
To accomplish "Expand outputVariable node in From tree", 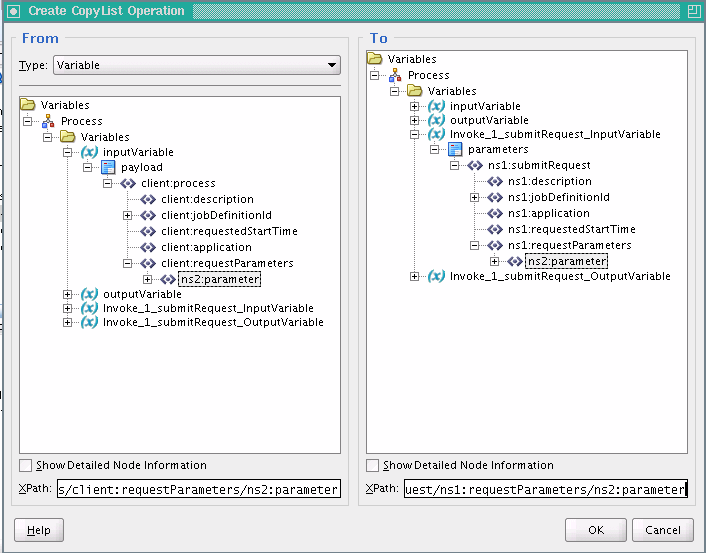I will (x=68, y=295).
